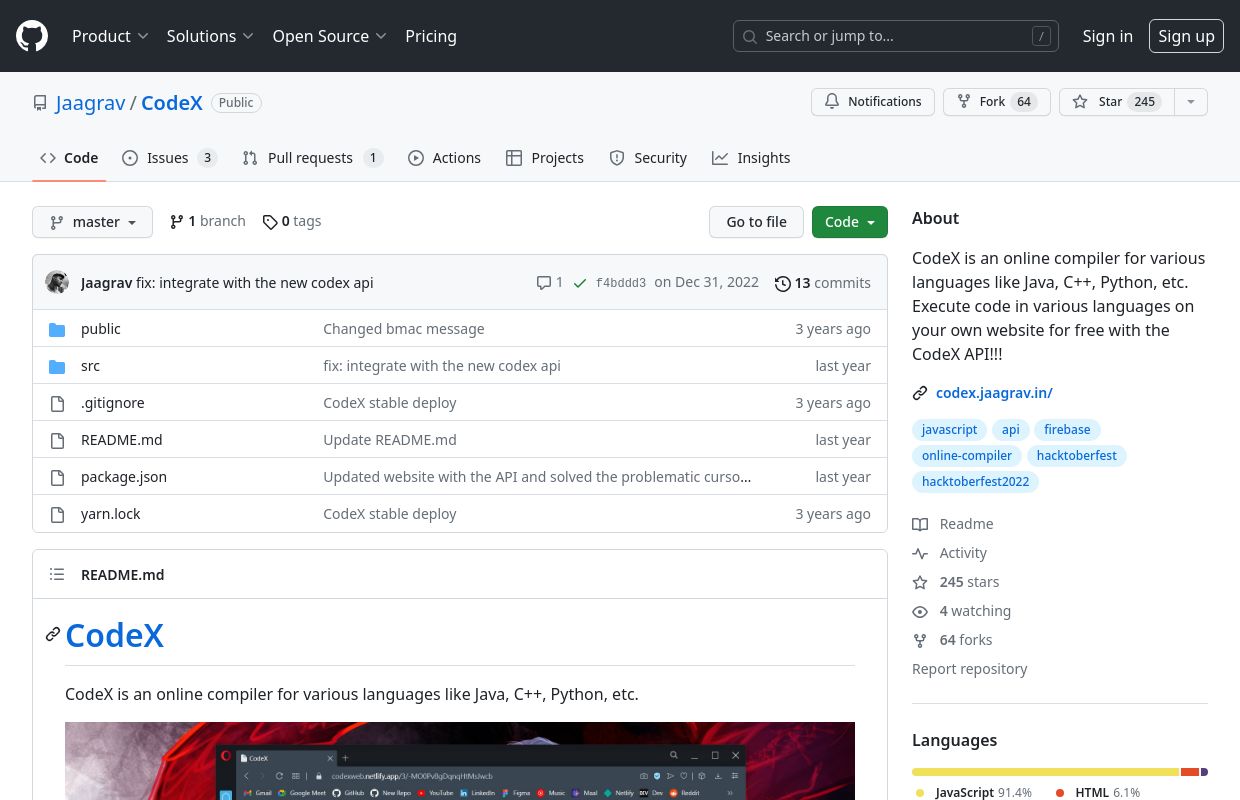Open the Insights tab
The image size is (1240, 800).
coord(751,158)
